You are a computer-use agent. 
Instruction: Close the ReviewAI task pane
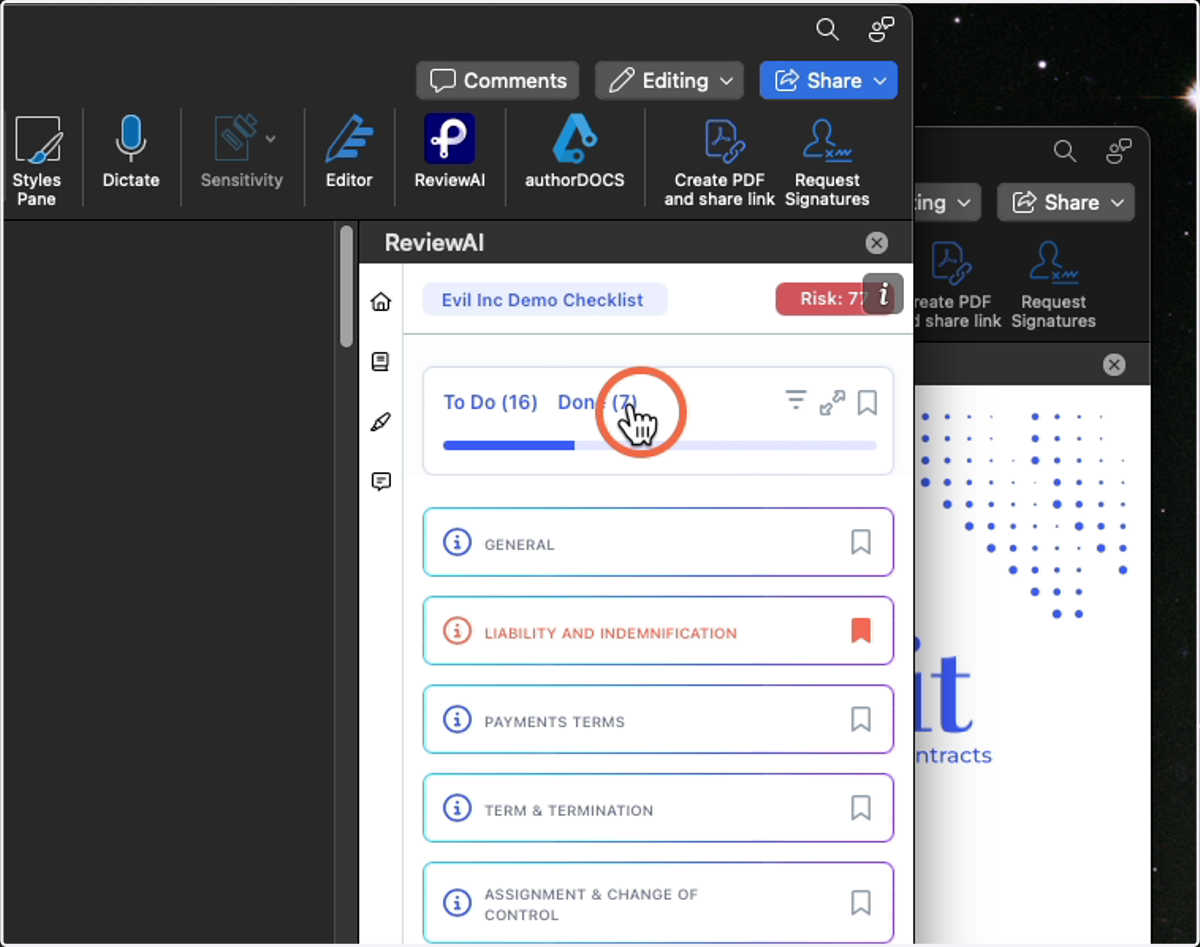point(876,243)
